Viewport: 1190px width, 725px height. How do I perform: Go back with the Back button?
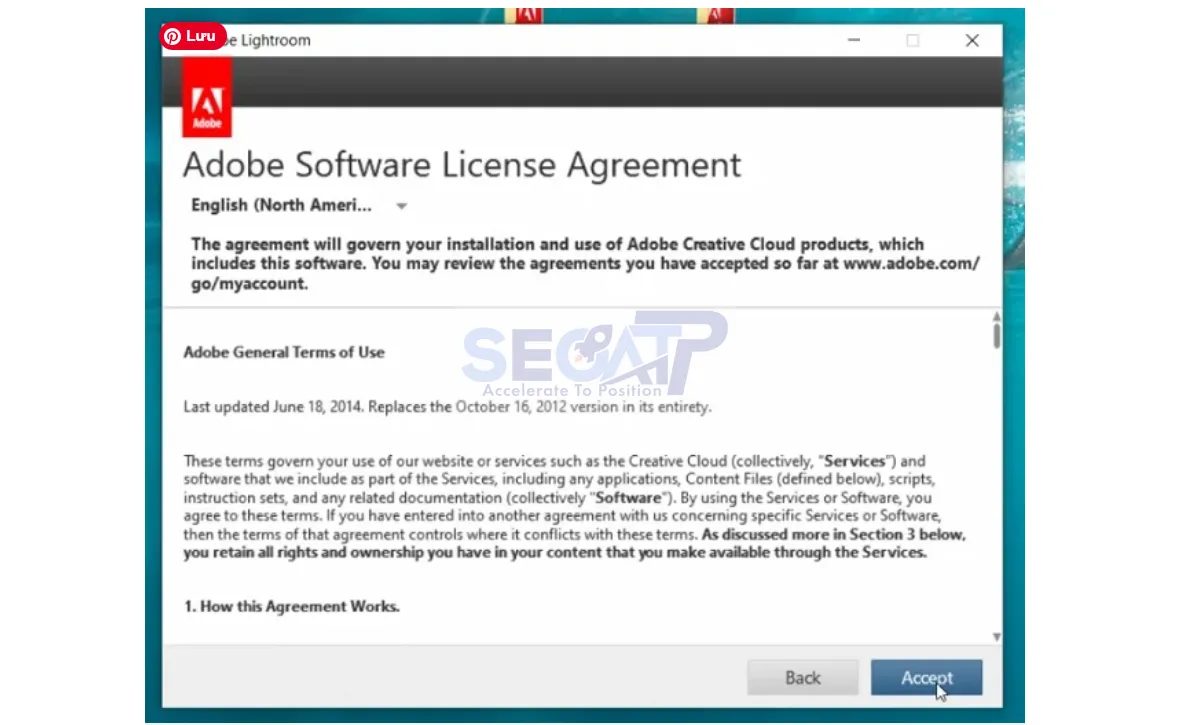pos(802,678)
